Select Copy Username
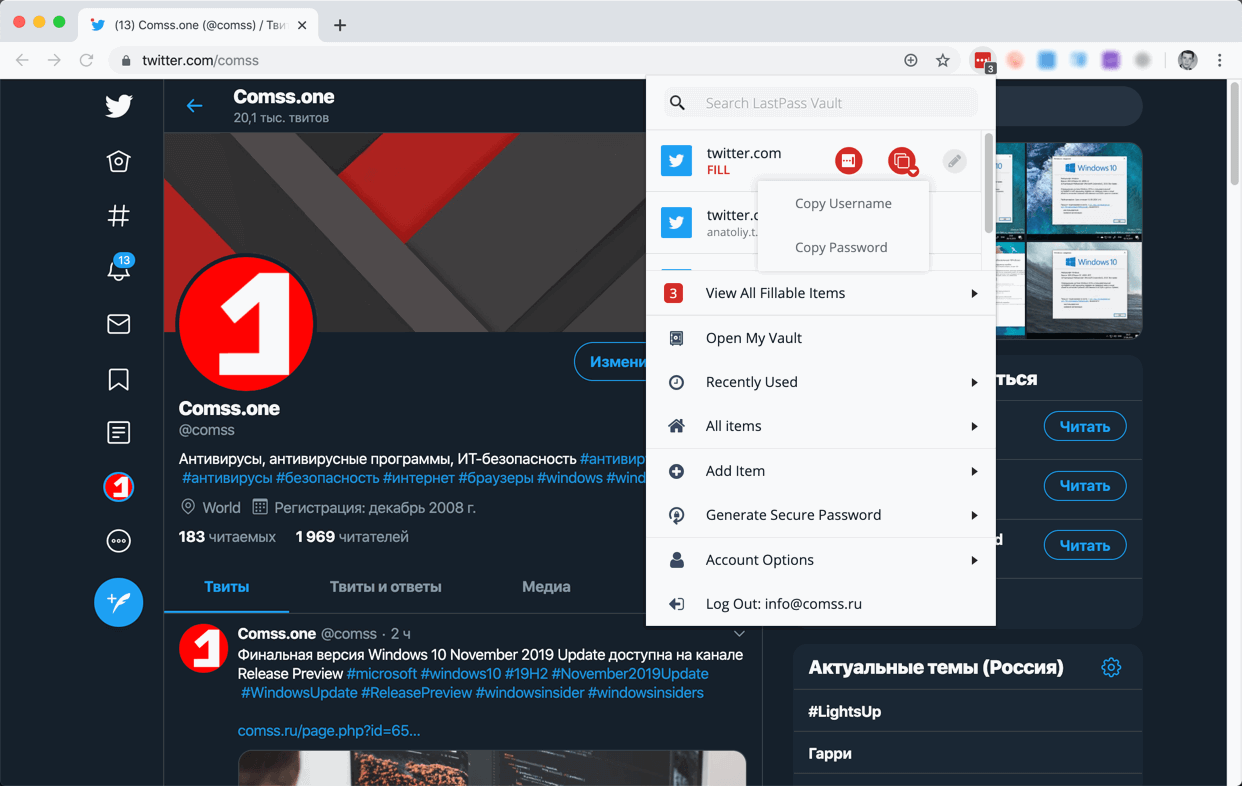The image size is (1242, 786). pyautogui.click(x=843, y=203)
